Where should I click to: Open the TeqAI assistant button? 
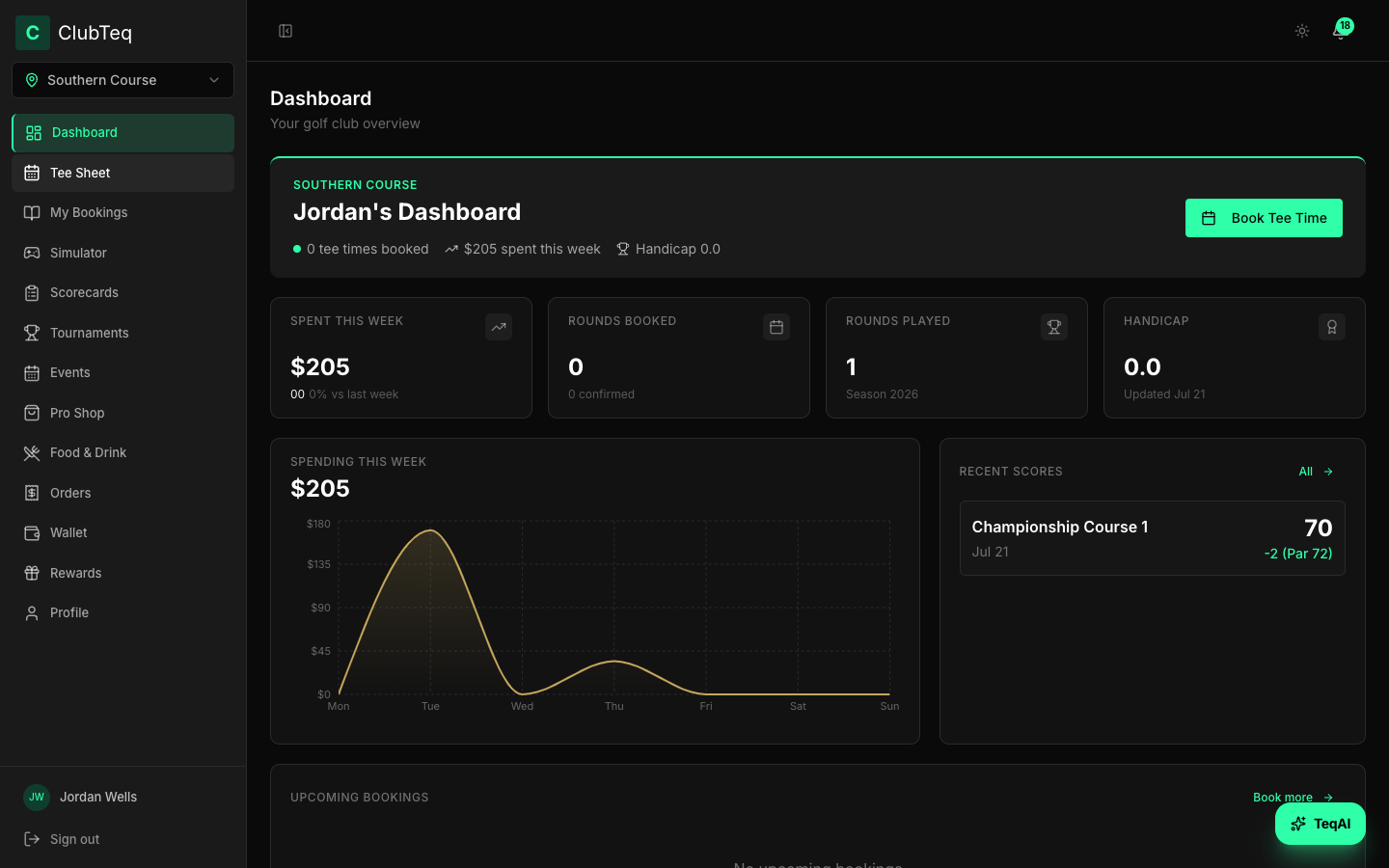coord(1321,824)
